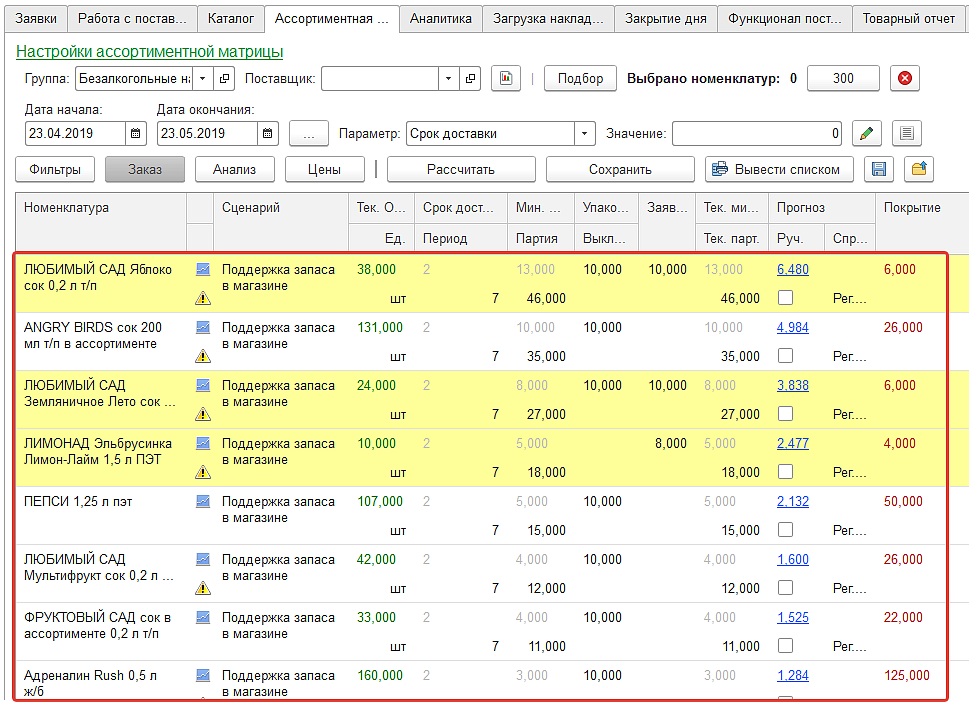Click the red clear selection icon
The image size is (969, 702).
pyautogui.click(x=905, y=78)
